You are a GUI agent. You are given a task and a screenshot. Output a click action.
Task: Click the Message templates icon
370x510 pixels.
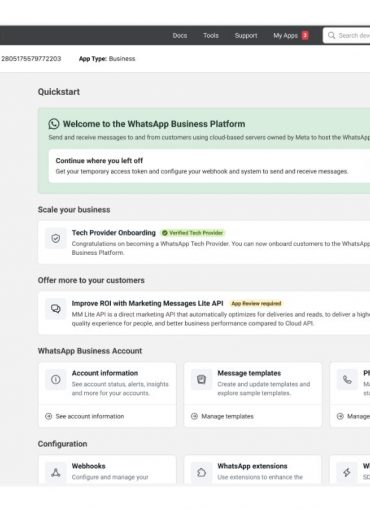[x=201, y=379]
